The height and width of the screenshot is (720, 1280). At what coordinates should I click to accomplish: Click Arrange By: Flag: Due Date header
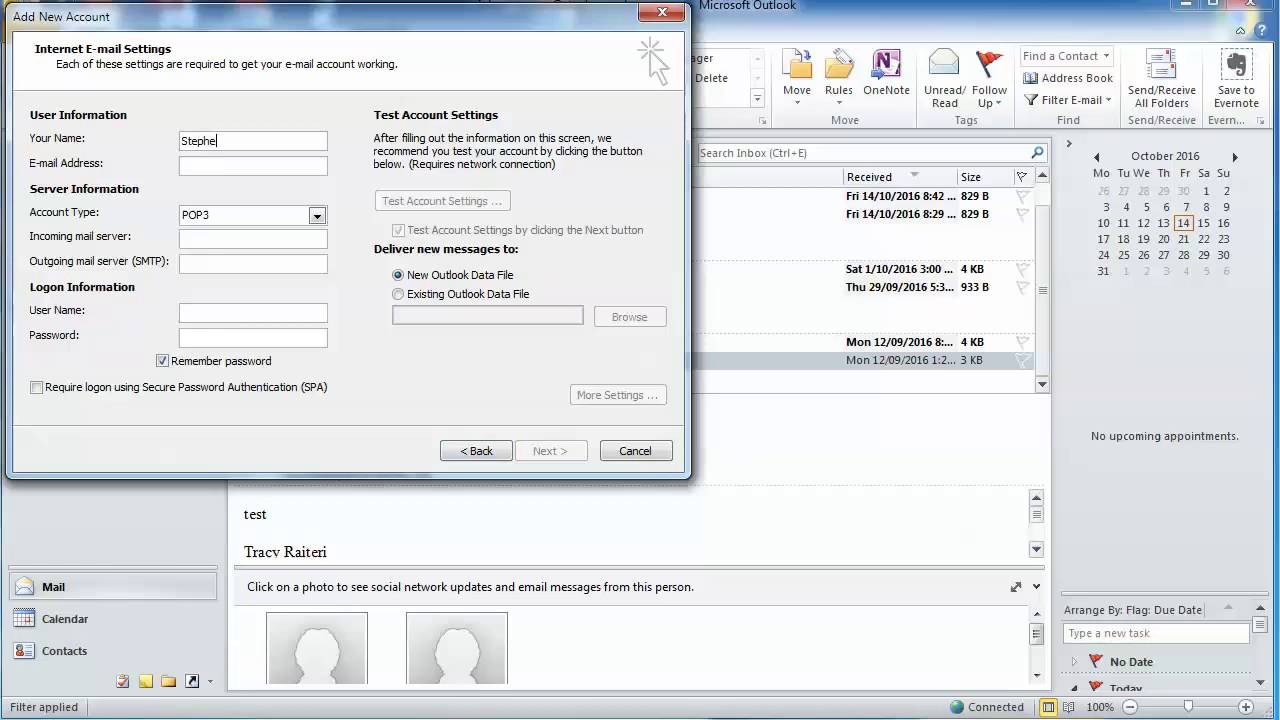(1134, 610)
